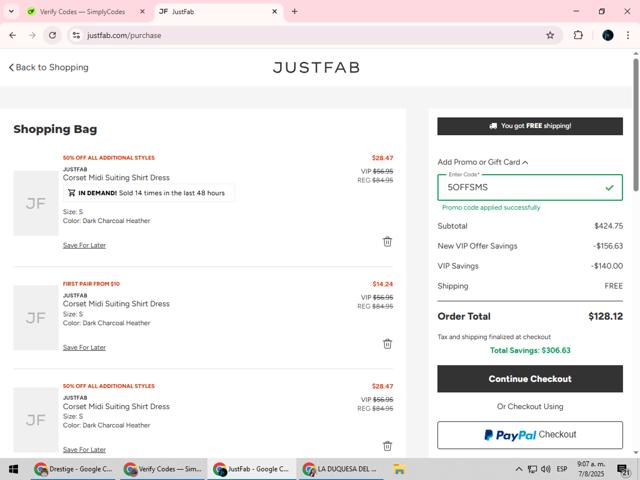Switch to LA DUQUESA DEL taskbar window
The width and height of the screenshot is (640, 480).
click(341, 469)
